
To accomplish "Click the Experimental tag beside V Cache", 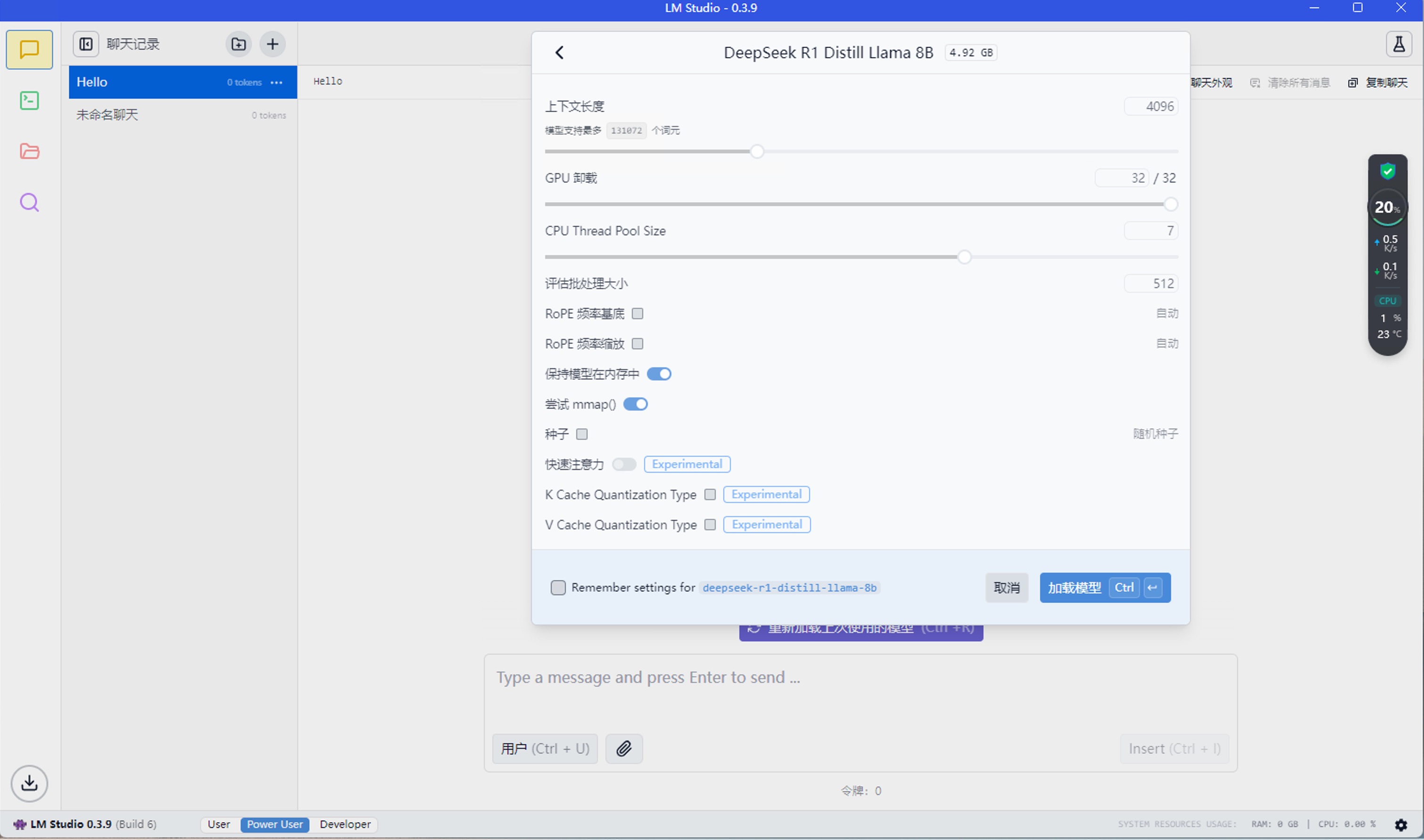I will [767, 525].
